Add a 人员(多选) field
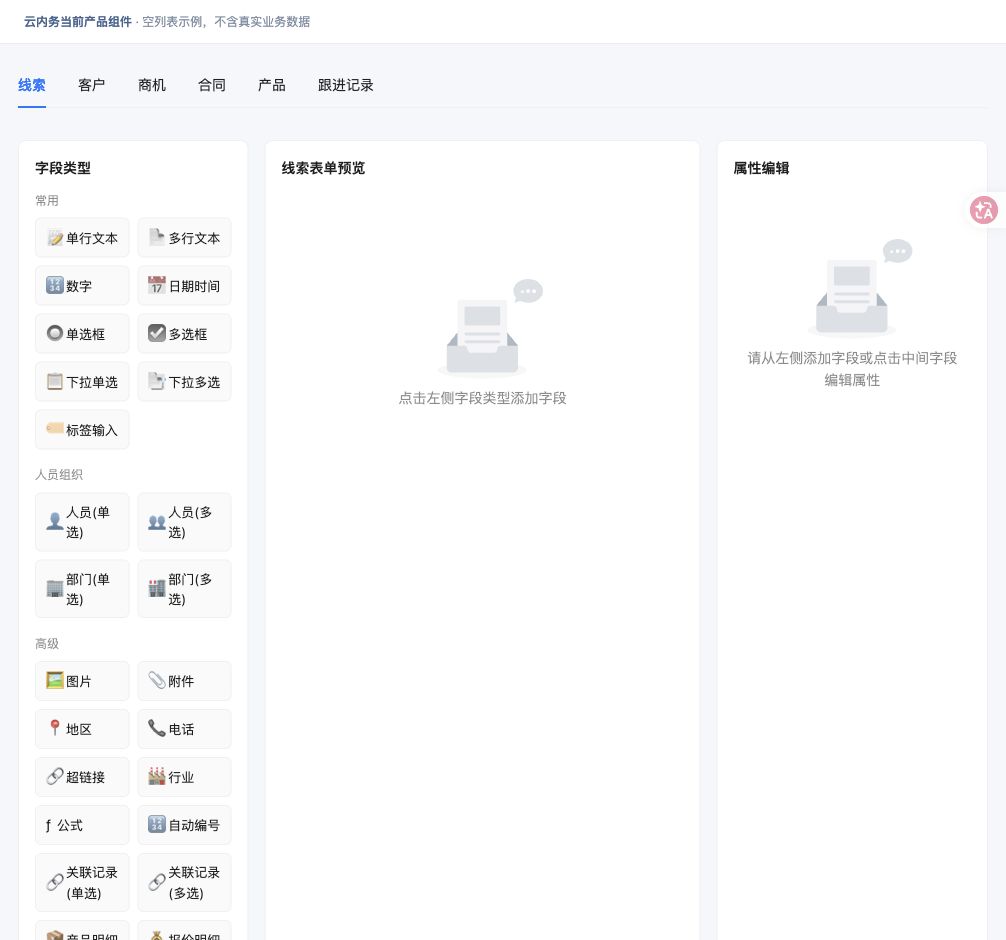Viewport: 1006px width, 940px height. click(184, 522)
